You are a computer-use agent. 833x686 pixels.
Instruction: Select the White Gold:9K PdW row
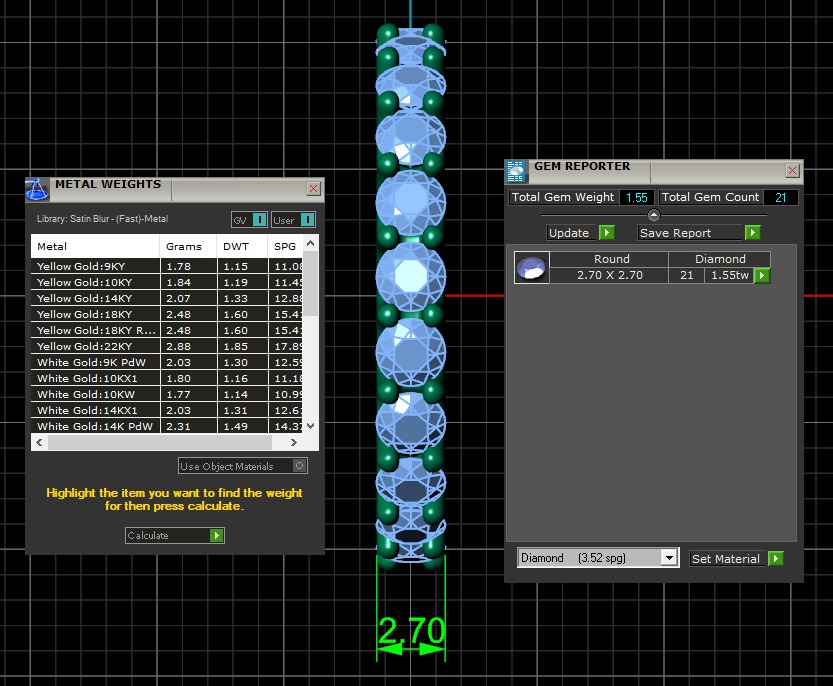point(167,362)
